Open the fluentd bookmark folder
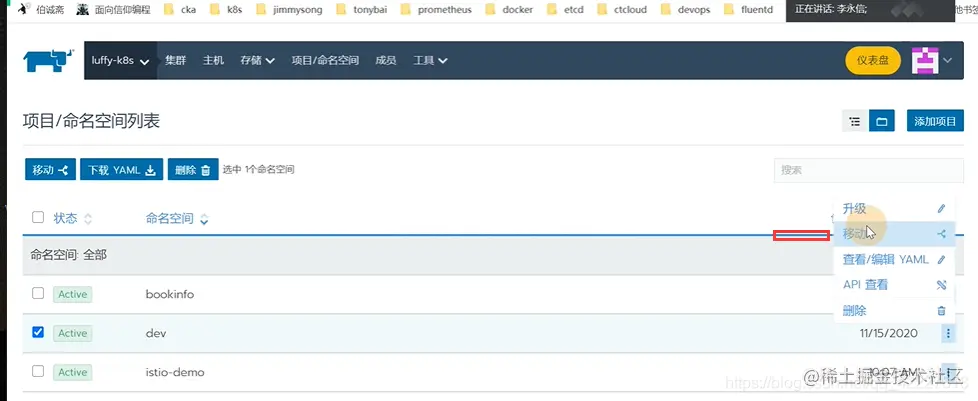 (x=748, y=10)
